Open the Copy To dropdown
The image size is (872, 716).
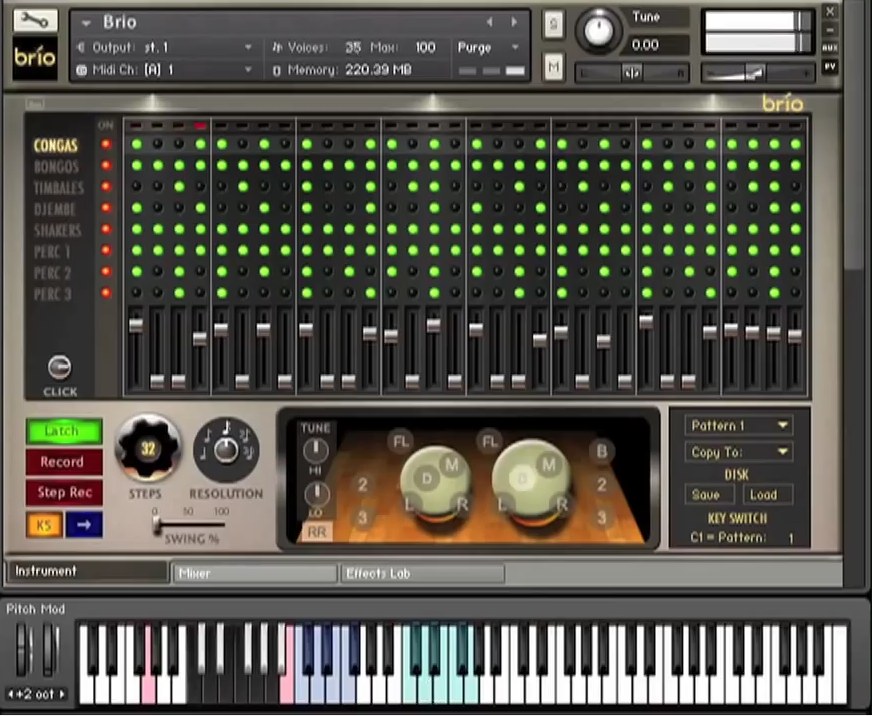click(x=739, y=452)
